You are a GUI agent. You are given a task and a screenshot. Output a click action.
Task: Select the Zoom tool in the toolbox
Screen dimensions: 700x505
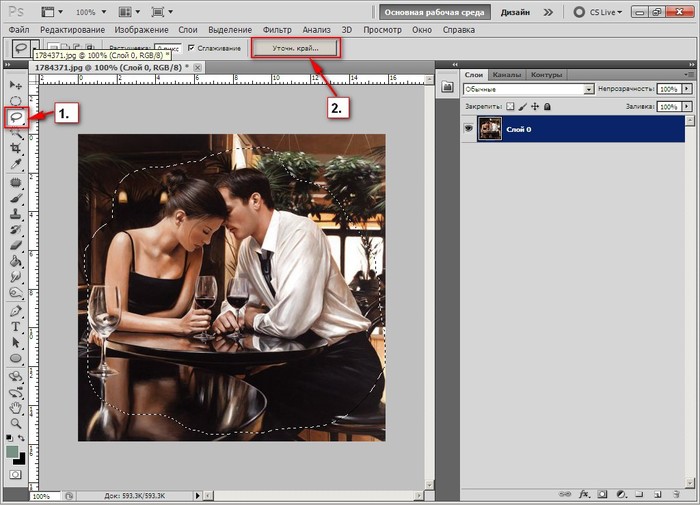[x=16, y=423]
